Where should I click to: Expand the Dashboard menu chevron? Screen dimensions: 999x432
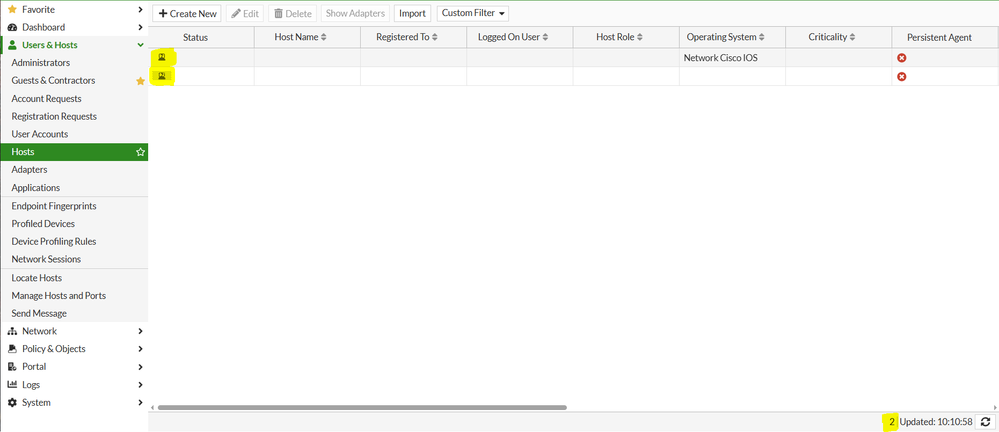[x=140, y=27]
